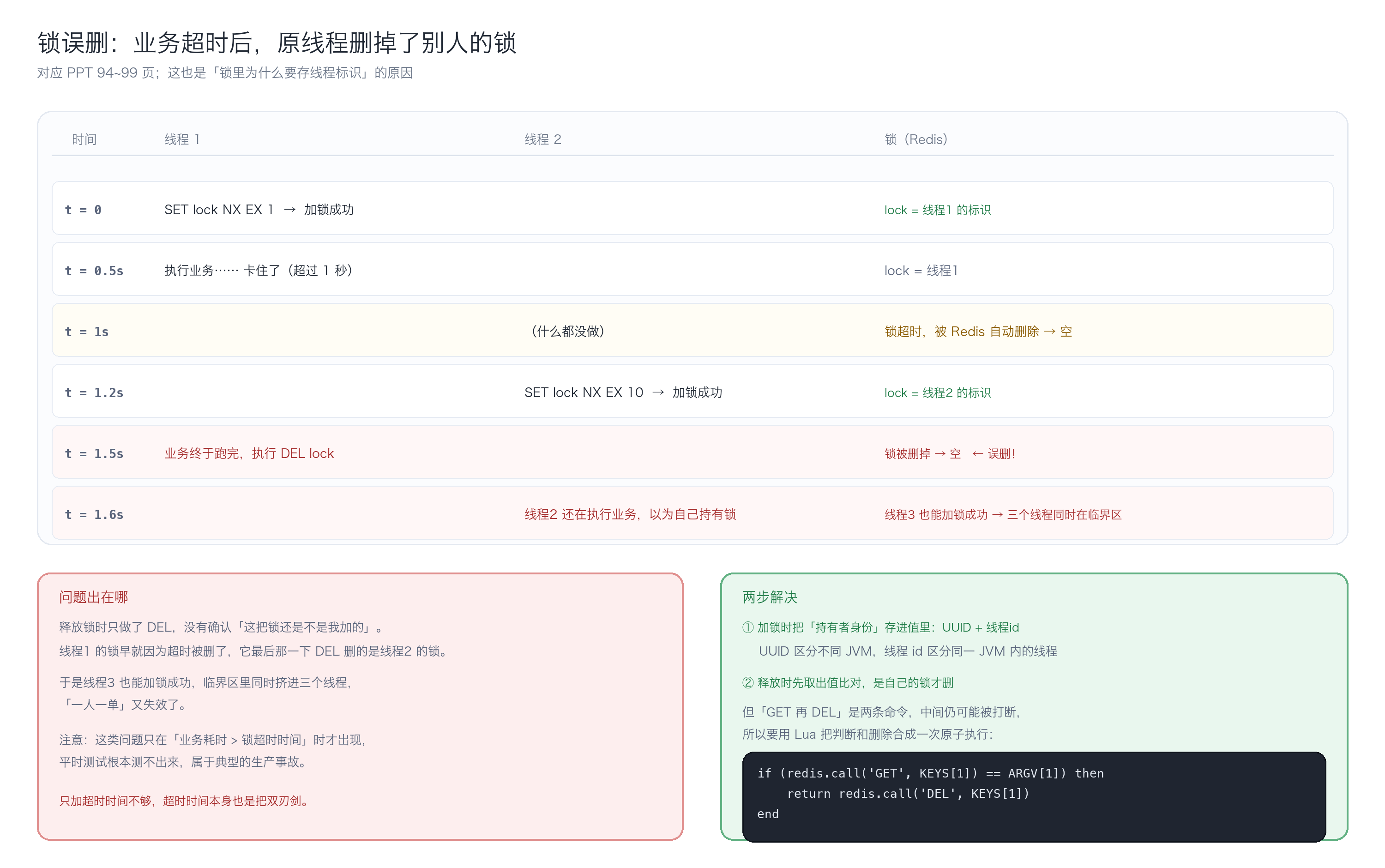Click SET lock NX EX 1 → 加锁成功
Screen dimensions: 1385x868
259,210
